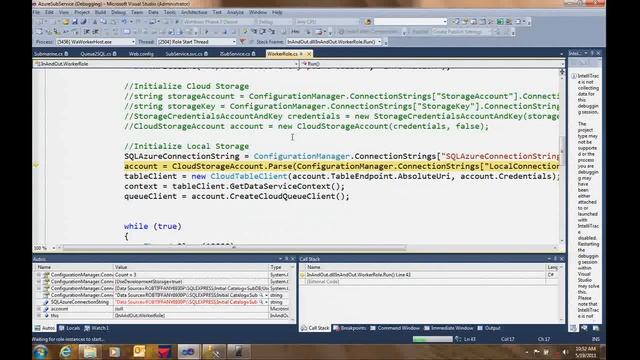
Task: Click the Save All toolbar icon
Action: 83,22
